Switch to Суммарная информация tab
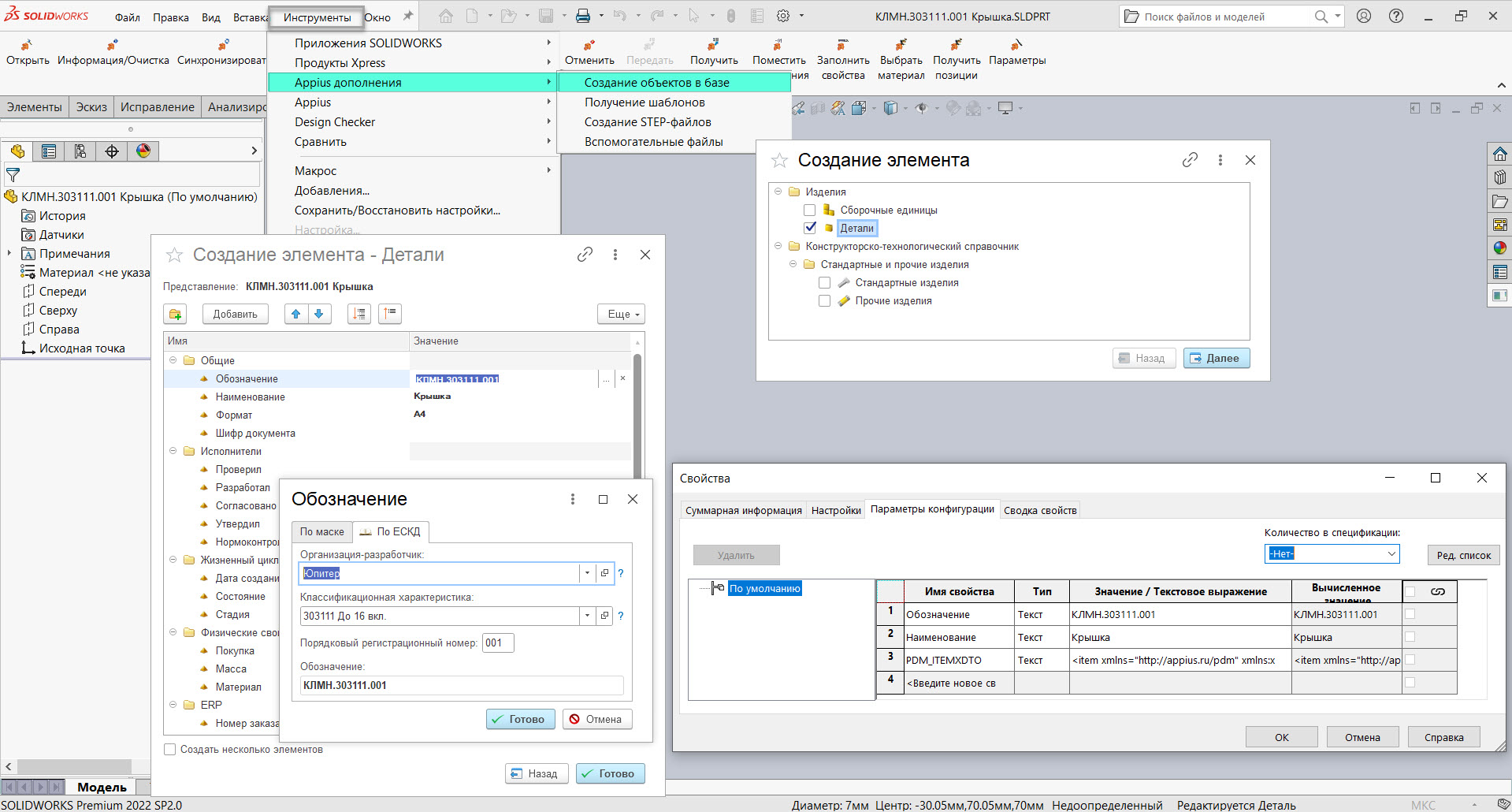The image size is (1512, 812). click(743, 510)
